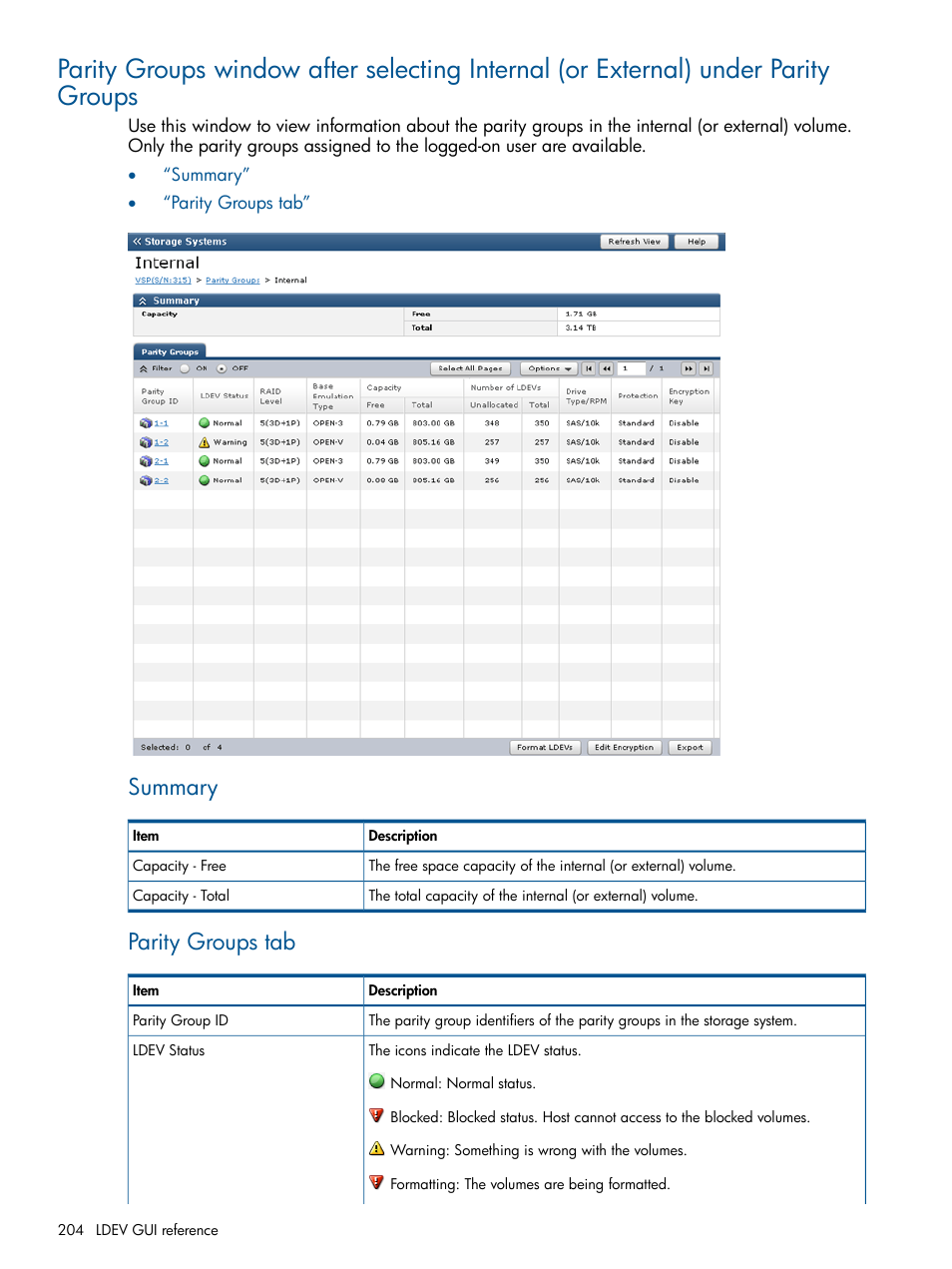The image size is (952, 1269).
Task: Click the page number input field
Action: click(x=631, y=368)
